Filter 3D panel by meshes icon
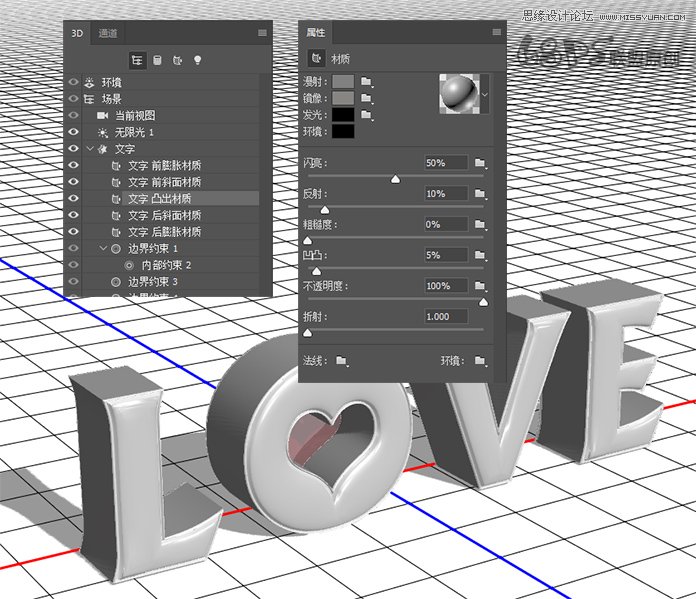The width and height of the screenshot is (696, 599). pos(157,60)
